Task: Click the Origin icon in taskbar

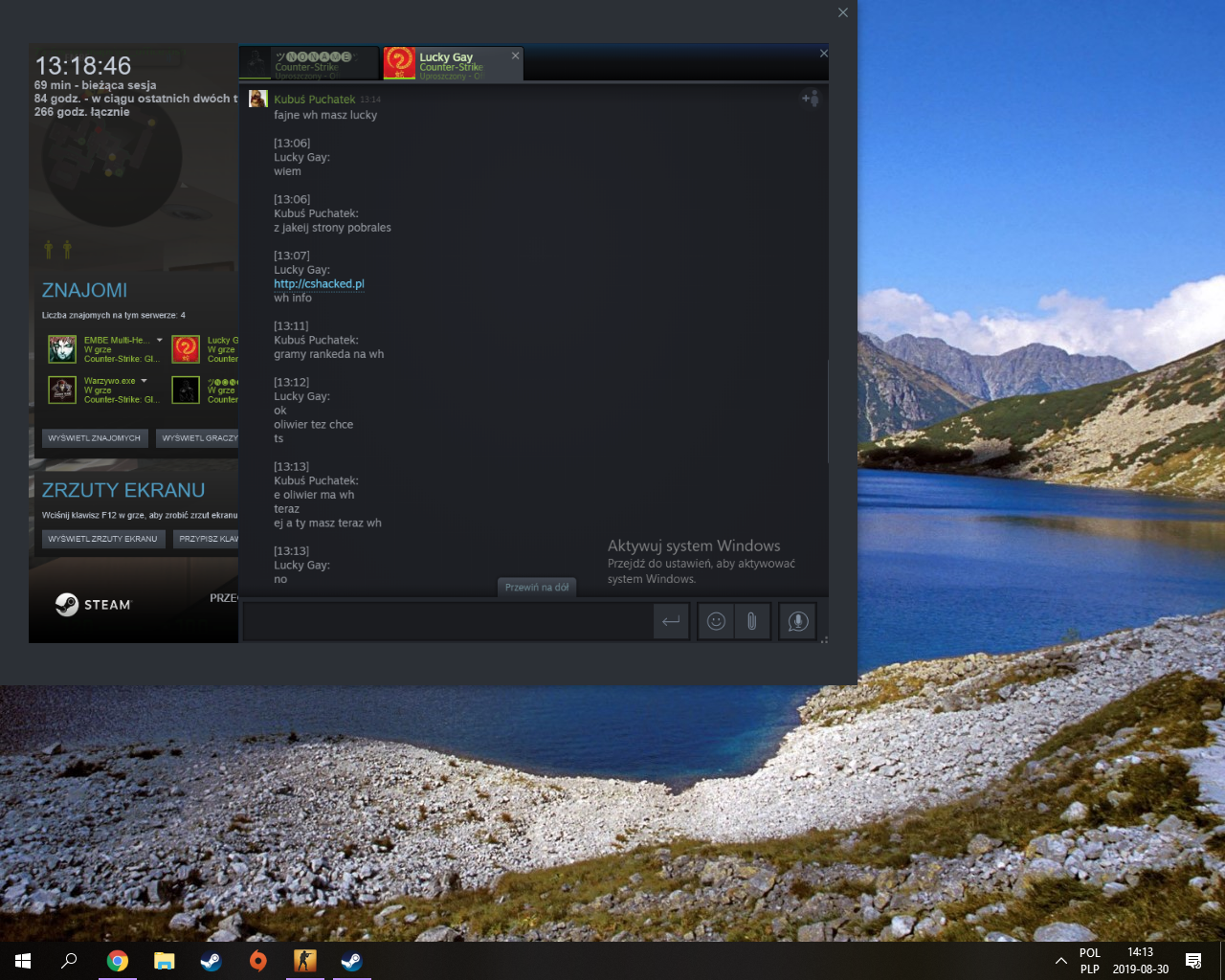Action: pyautogui.click(x=258, y=961)
